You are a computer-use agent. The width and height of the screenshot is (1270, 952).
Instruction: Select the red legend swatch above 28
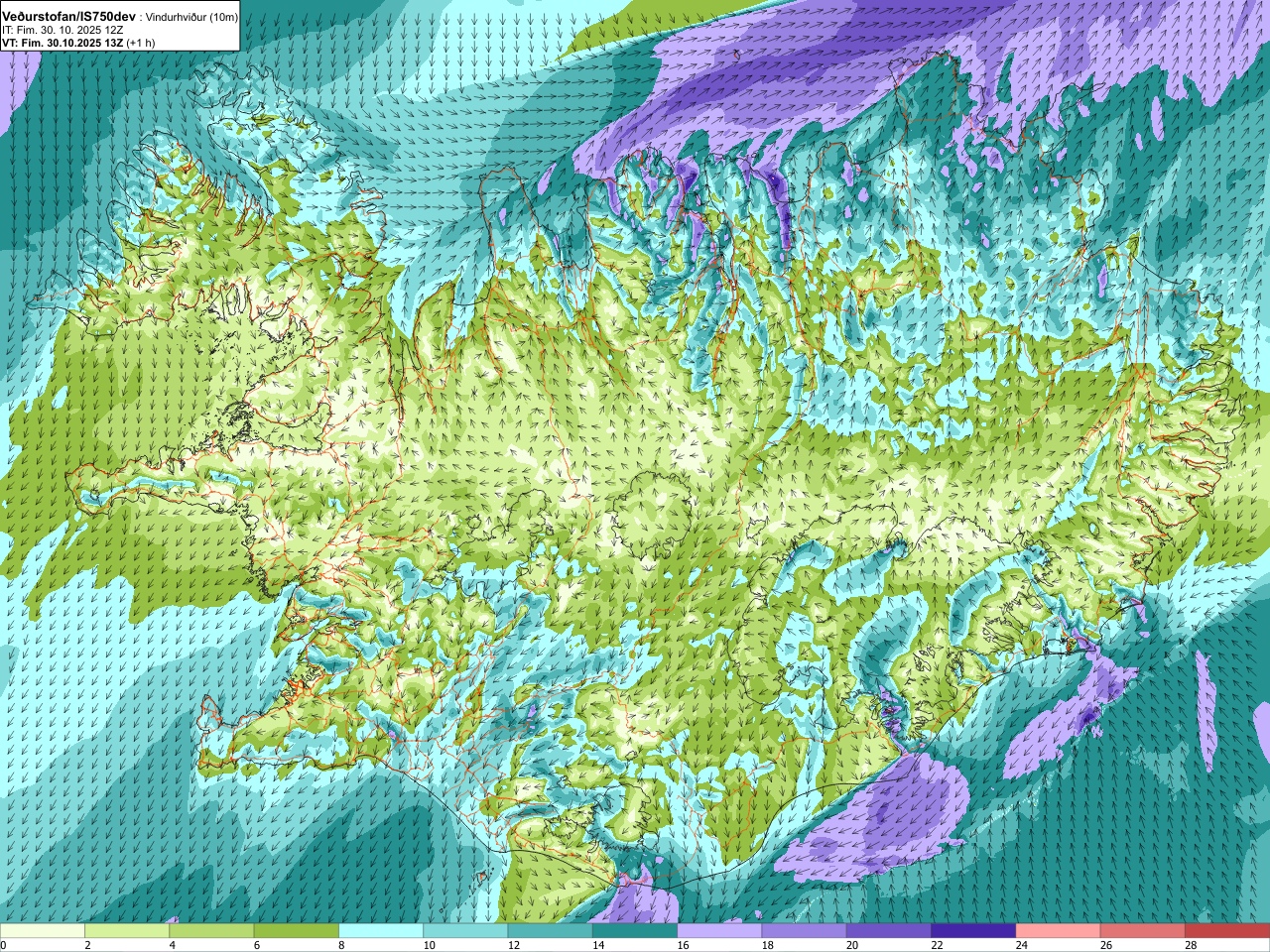click(1227, 931)
